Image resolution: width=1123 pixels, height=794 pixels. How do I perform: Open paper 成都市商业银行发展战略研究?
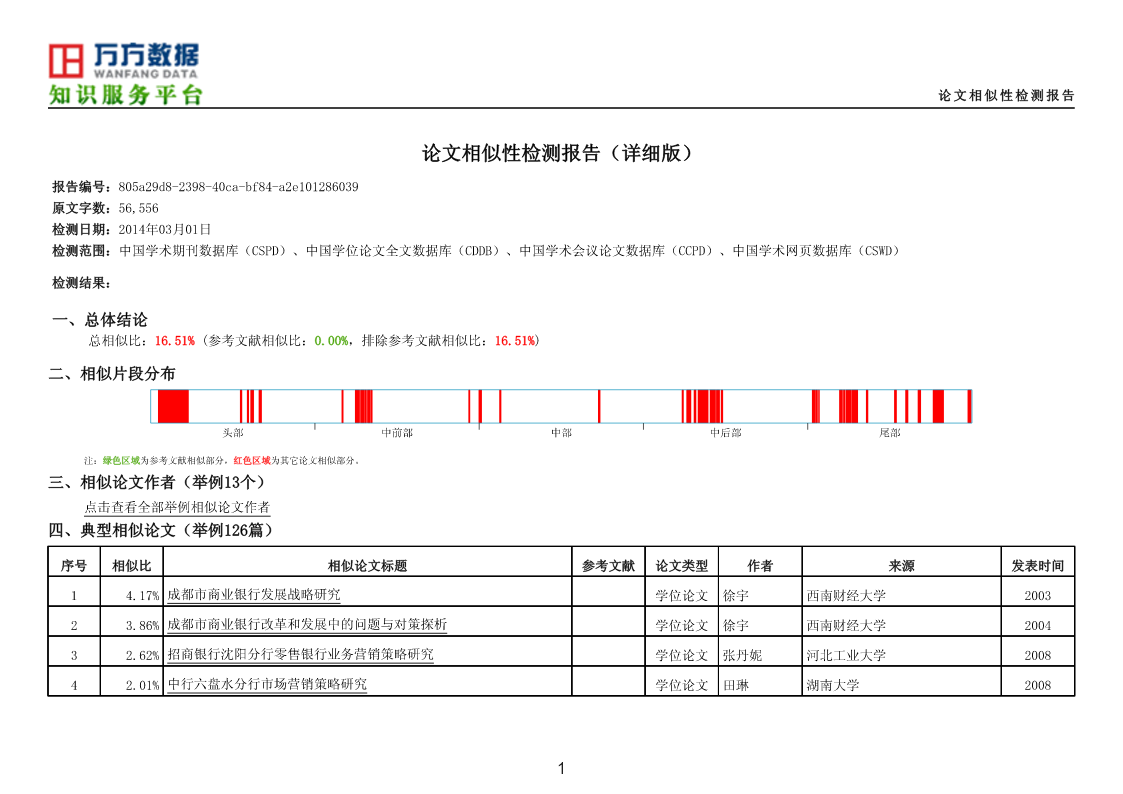[x=254, y=594]
